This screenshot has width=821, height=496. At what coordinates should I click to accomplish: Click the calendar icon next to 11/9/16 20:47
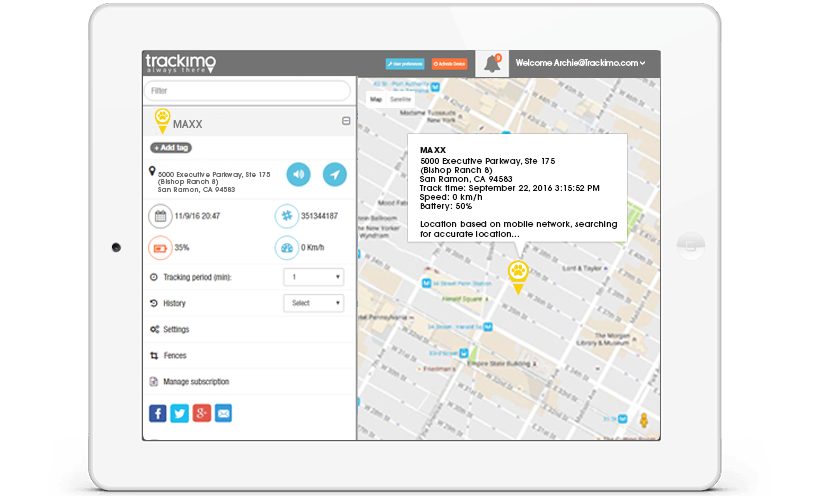click(160, 216)
